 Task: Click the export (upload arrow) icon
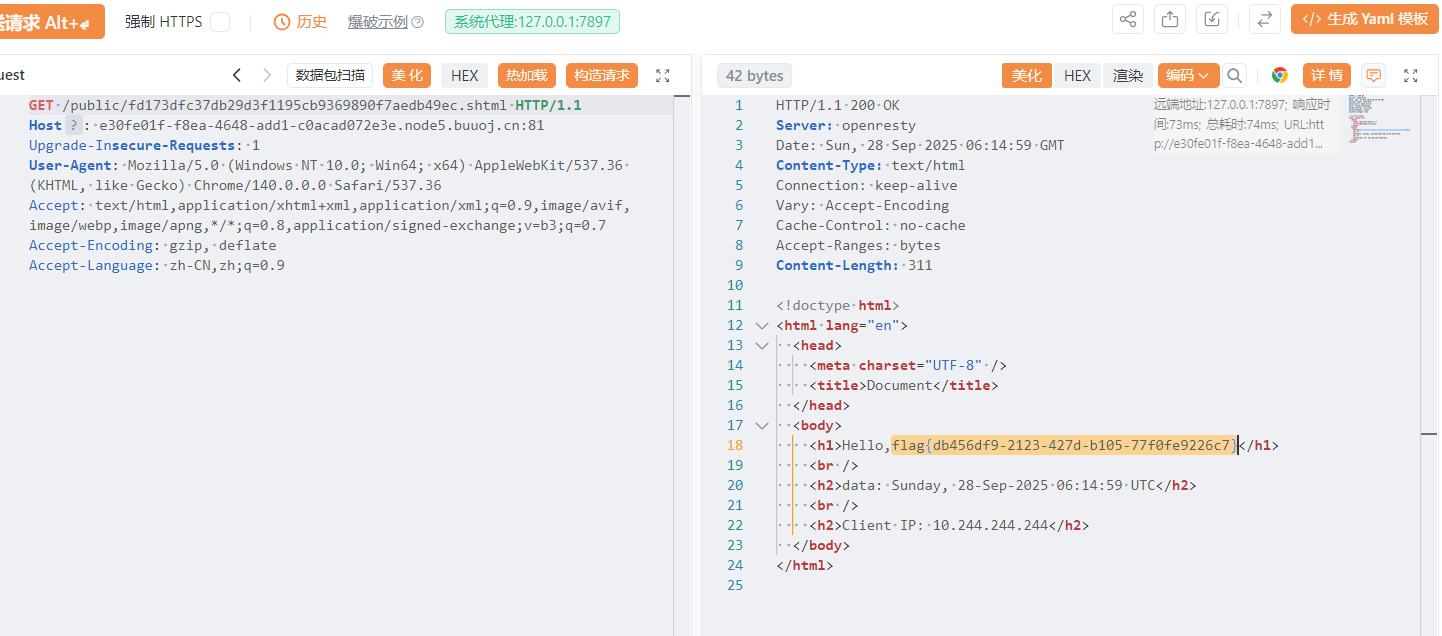[x=1170, y=19]
